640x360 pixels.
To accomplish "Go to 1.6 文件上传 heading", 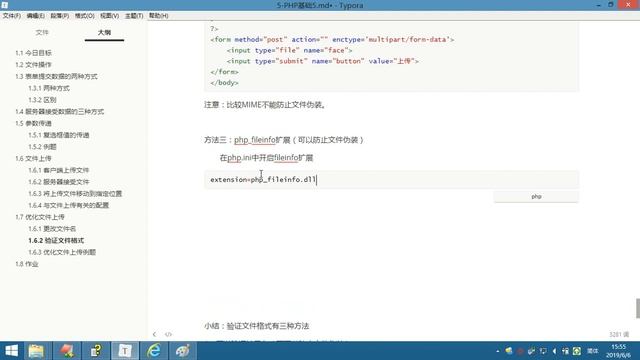I will [33, 158].
